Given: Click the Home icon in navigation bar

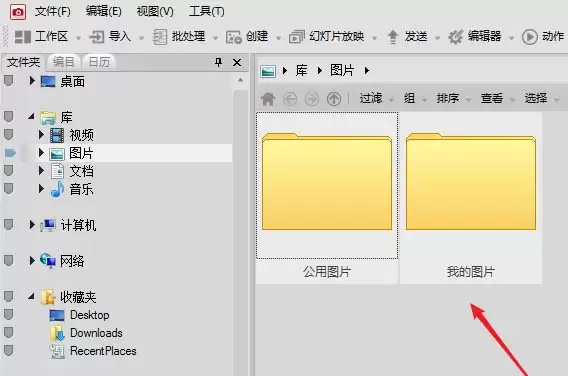Looking at the screenshot, I should coord(268,99).
